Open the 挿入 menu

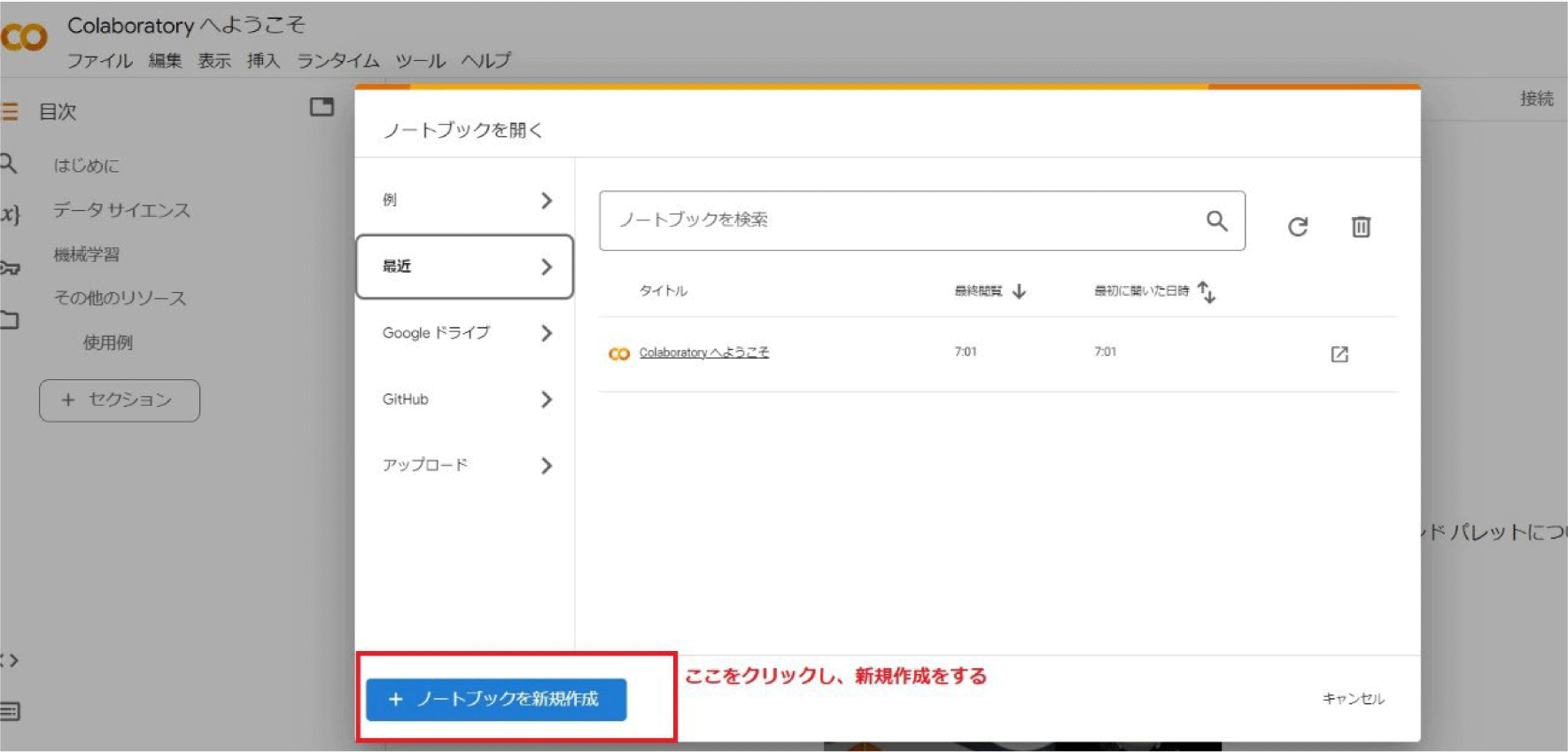pos(263,61)
